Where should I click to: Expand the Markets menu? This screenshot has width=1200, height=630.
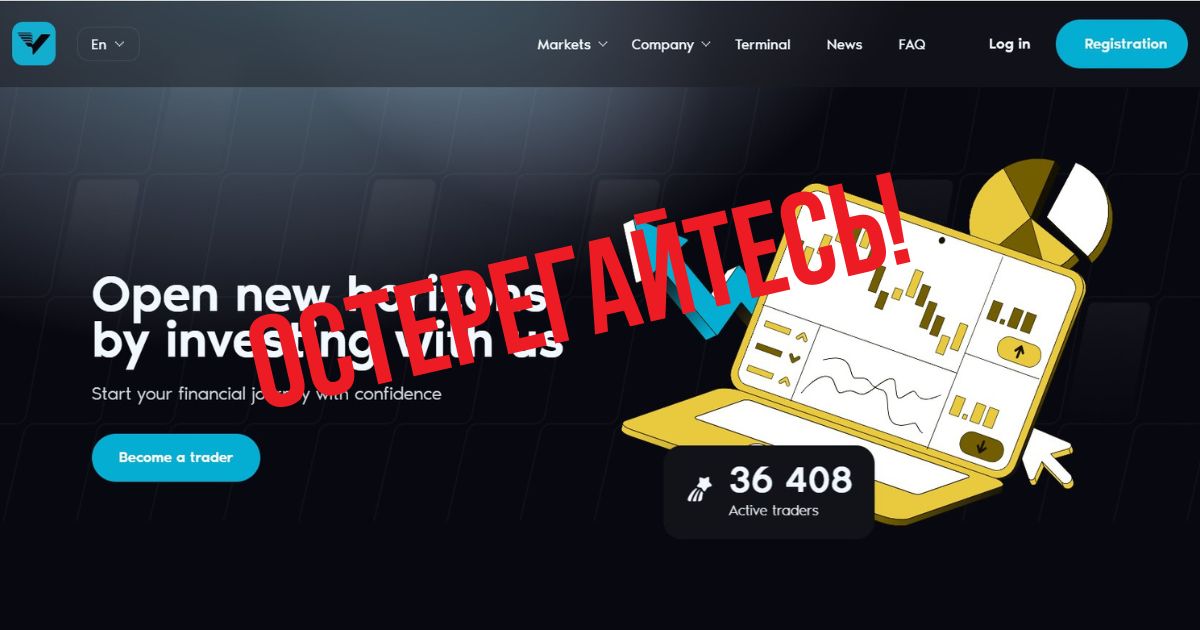pyautogui.click(x=572, y=44)
